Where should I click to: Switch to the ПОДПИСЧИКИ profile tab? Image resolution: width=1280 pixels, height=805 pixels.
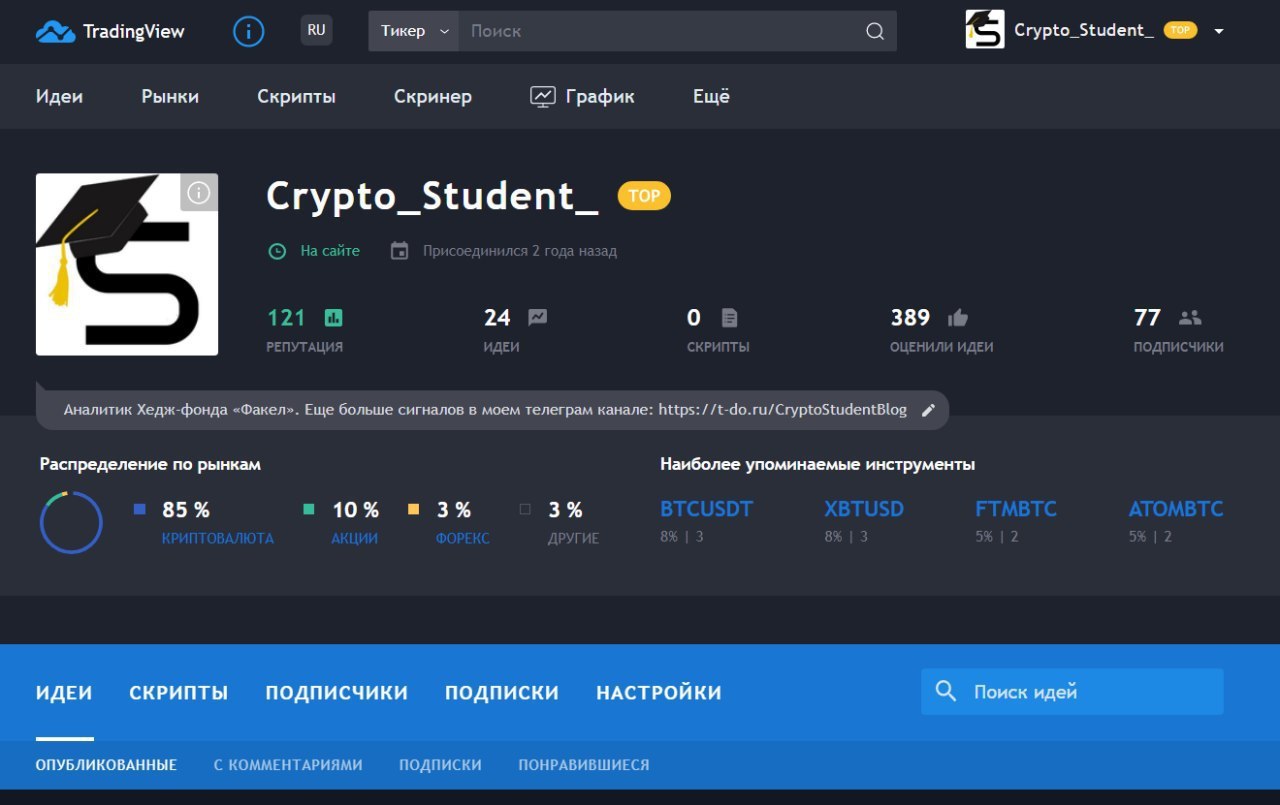[337, 693]
